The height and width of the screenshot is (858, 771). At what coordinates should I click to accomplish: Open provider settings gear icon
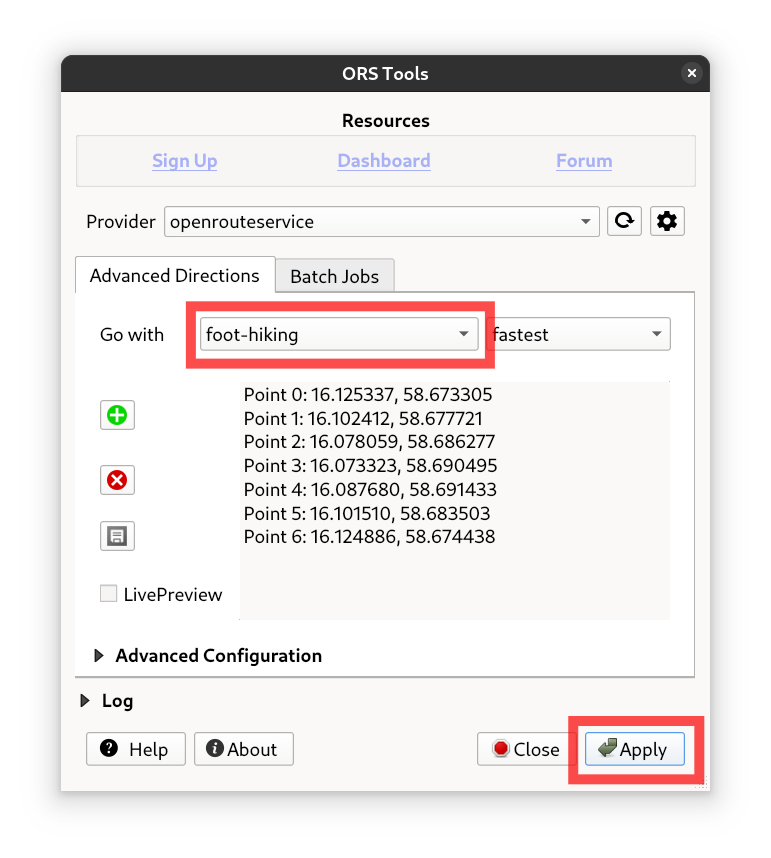(667, 222)
